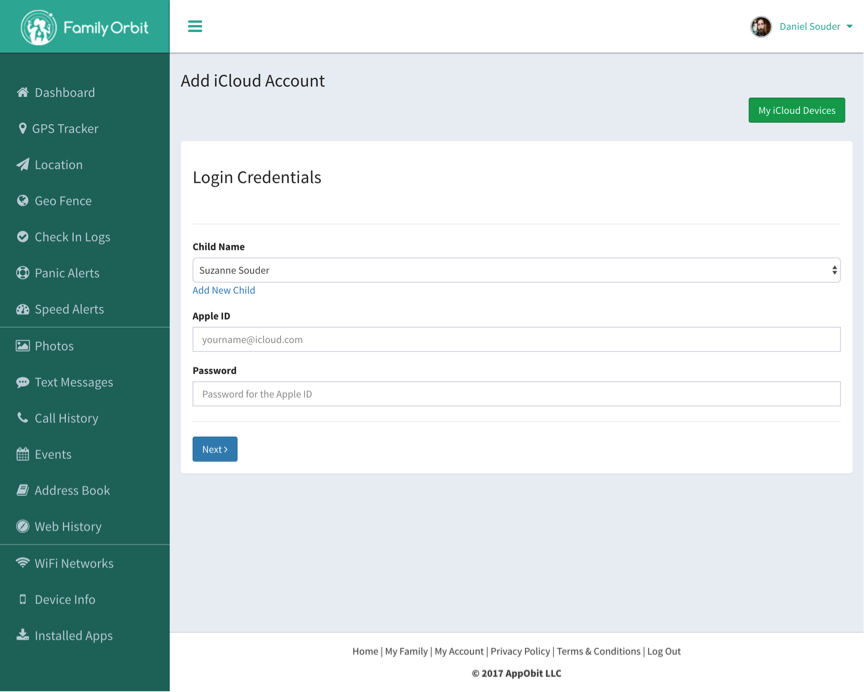The image size is (864, 692).
Task: Click the Geo Fence globe icon
Action: click(23, 201)
